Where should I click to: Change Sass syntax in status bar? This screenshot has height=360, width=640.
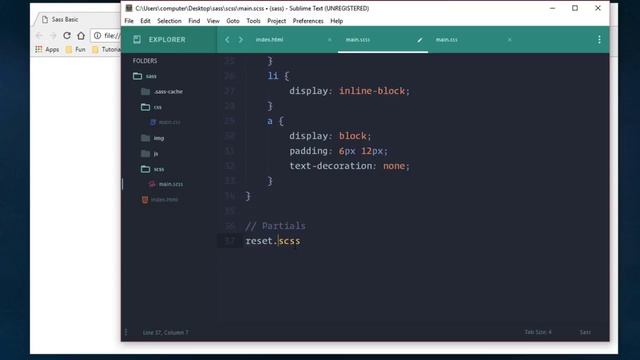[585, 332]
